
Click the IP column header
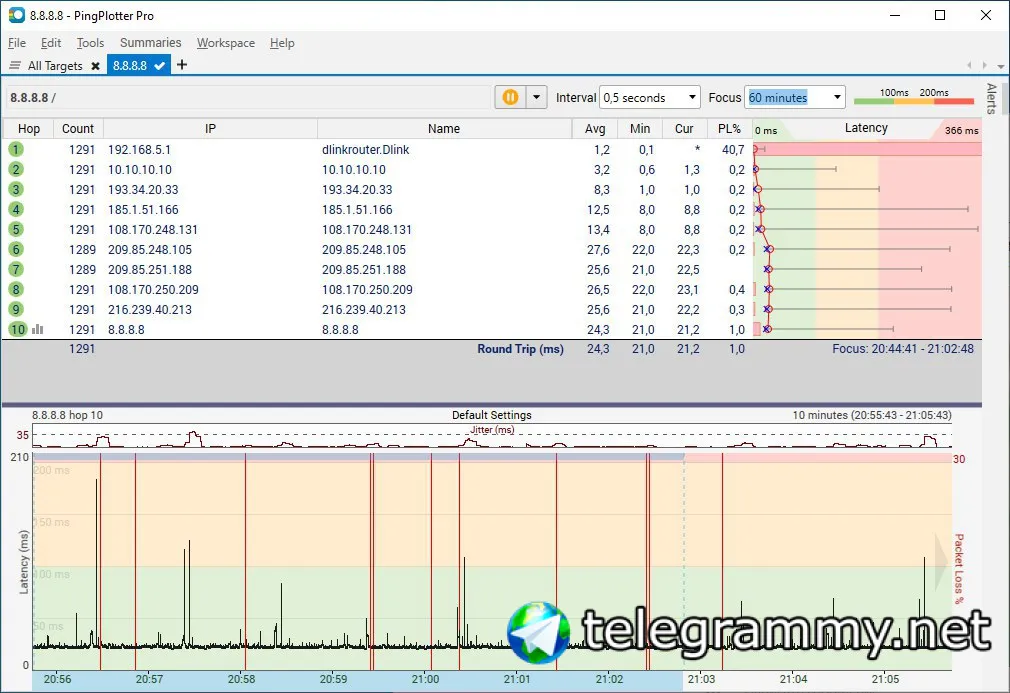(210, 129)
